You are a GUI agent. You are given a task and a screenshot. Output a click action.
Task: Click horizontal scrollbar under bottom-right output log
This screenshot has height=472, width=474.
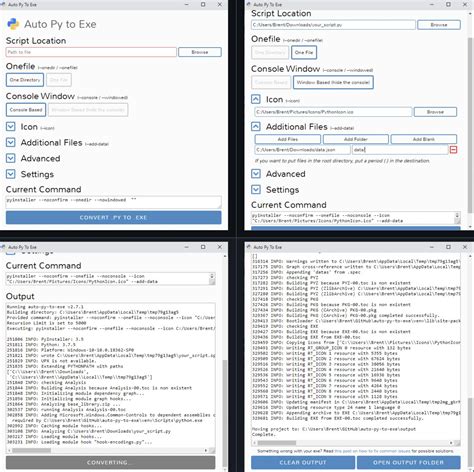[x=277, y=443]
